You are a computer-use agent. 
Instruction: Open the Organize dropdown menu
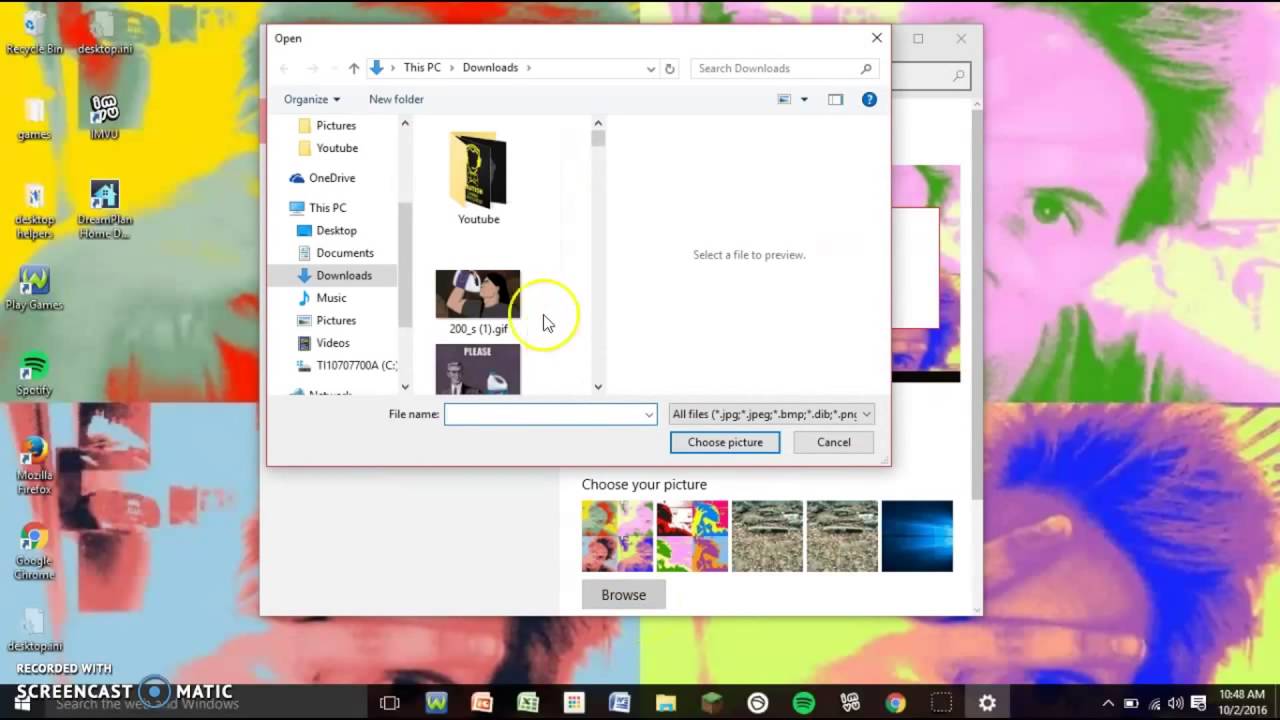click(312, 99)
